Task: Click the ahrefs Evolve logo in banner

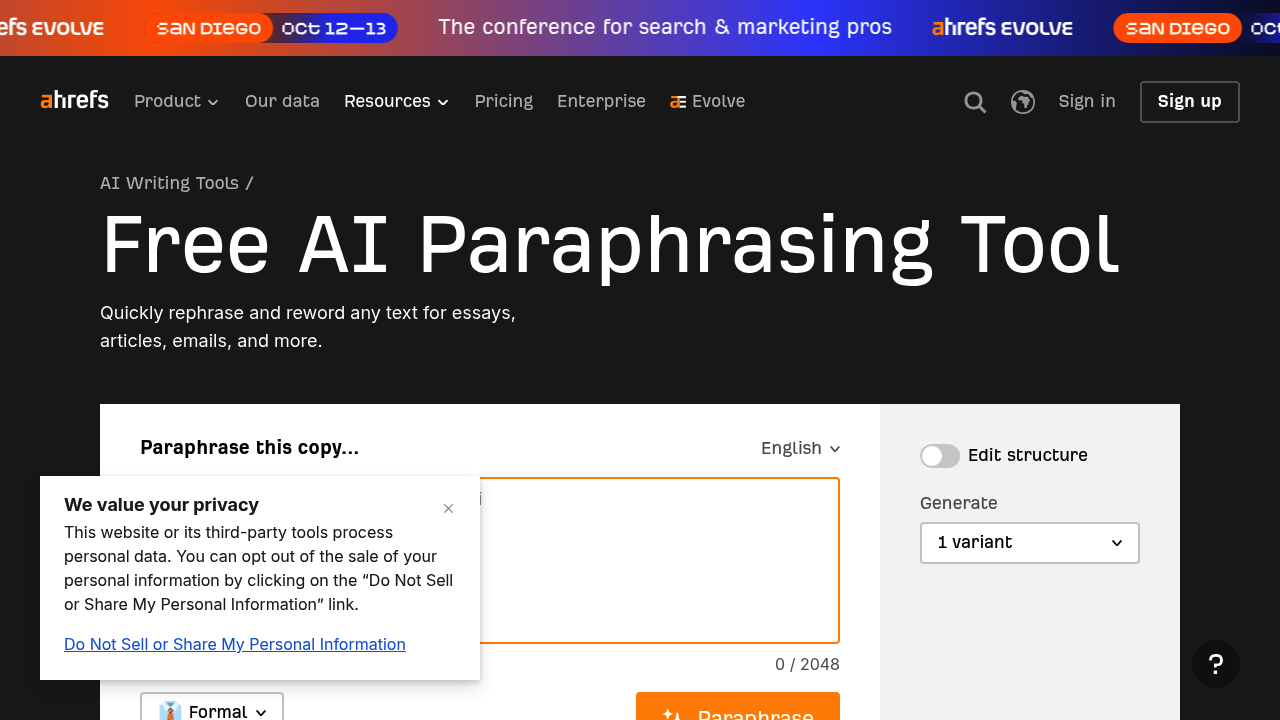Action: 1002,28
